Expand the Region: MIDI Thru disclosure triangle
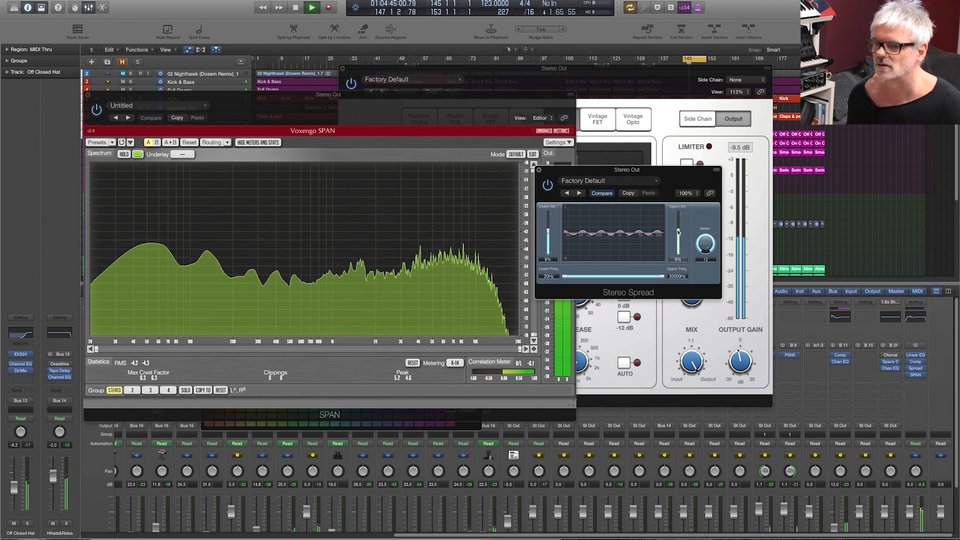Screen dimensions: 960x540 (x=7, y=49)
